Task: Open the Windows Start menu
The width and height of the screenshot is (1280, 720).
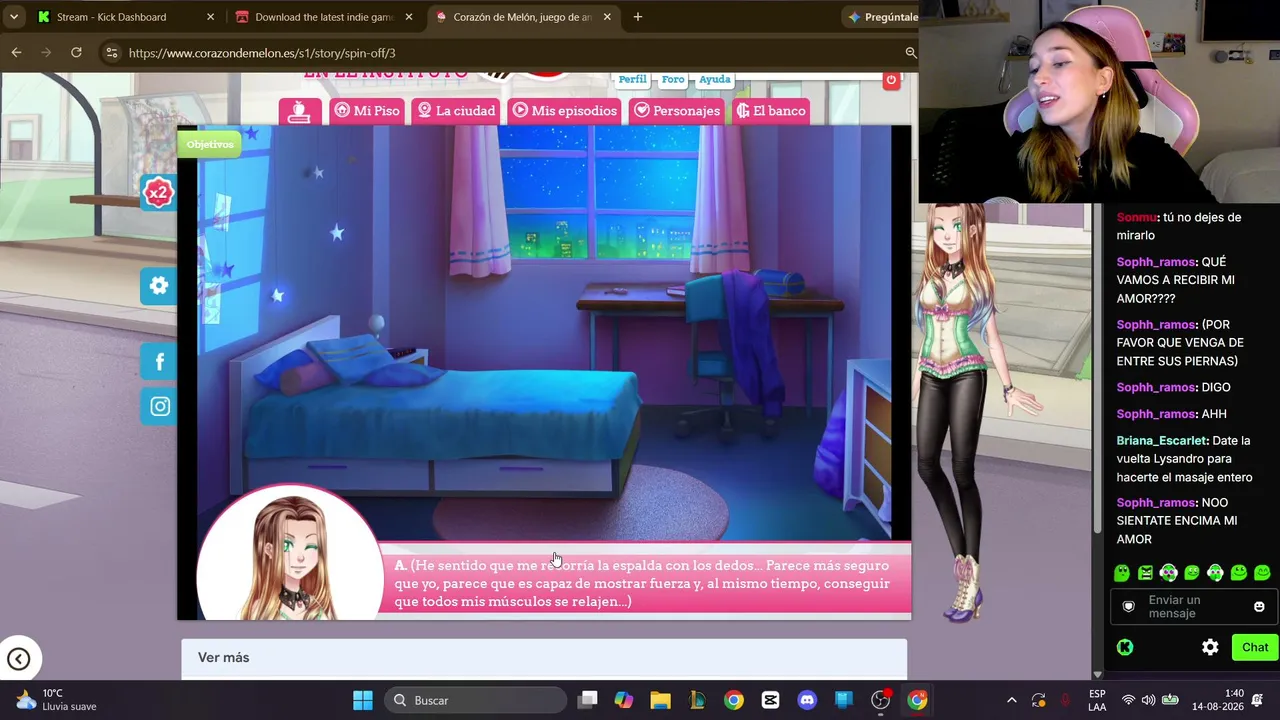Action: 363,700
